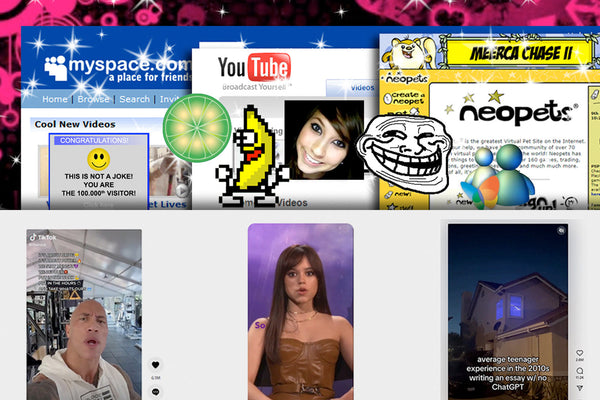Click the myspace.com logo text

(129, 64)
